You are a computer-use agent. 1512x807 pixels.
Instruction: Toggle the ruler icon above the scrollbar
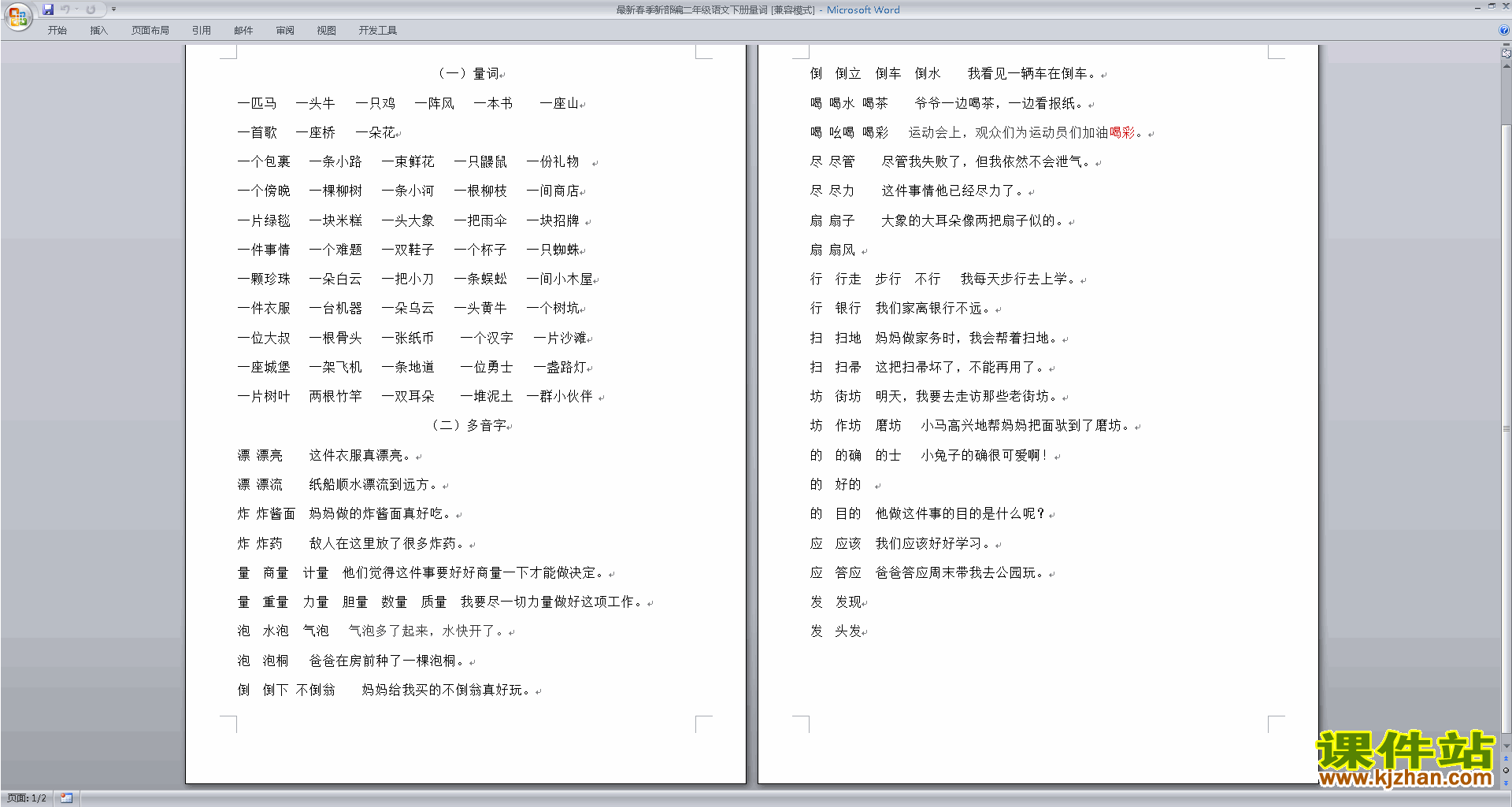[1506, 54]
